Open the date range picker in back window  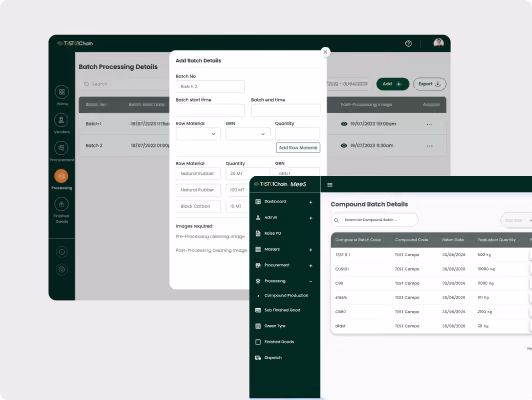[347, 84]
